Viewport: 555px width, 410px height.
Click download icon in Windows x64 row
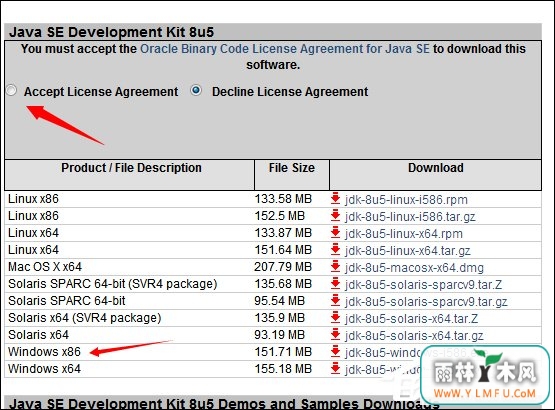point(336,369)
